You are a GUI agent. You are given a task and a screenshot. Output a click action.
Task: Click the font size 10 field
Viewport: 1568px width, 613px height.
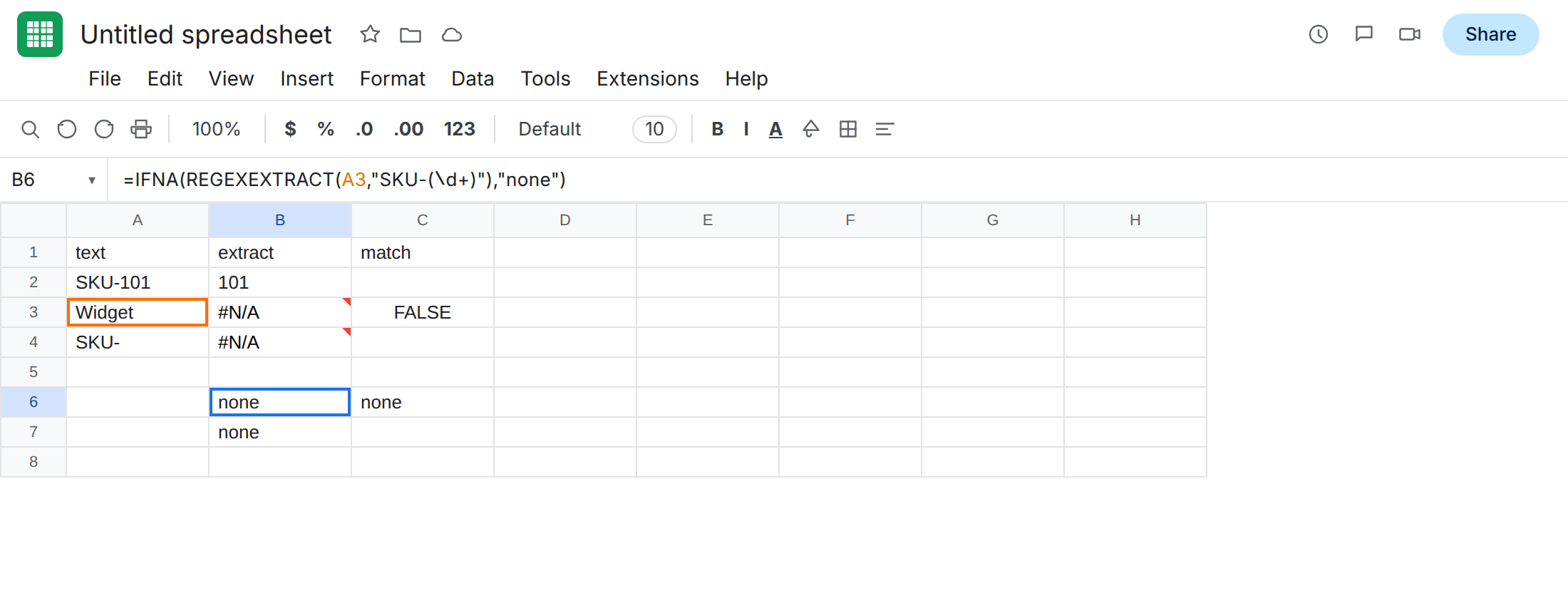[x=654, y=129]
